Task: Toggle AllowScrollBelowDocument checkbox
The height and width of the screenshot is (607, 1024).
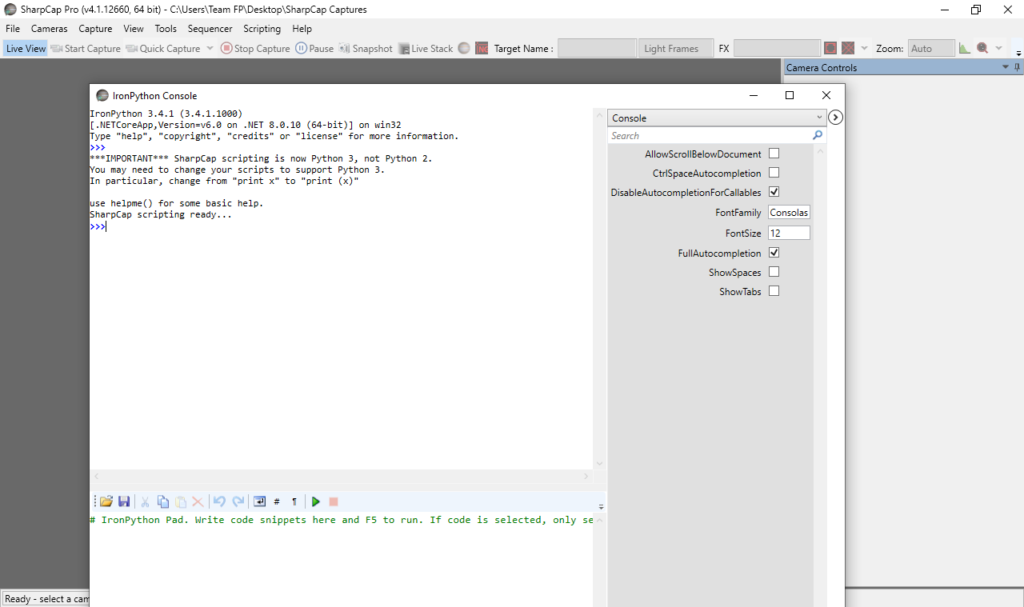Action: point(774,154)
